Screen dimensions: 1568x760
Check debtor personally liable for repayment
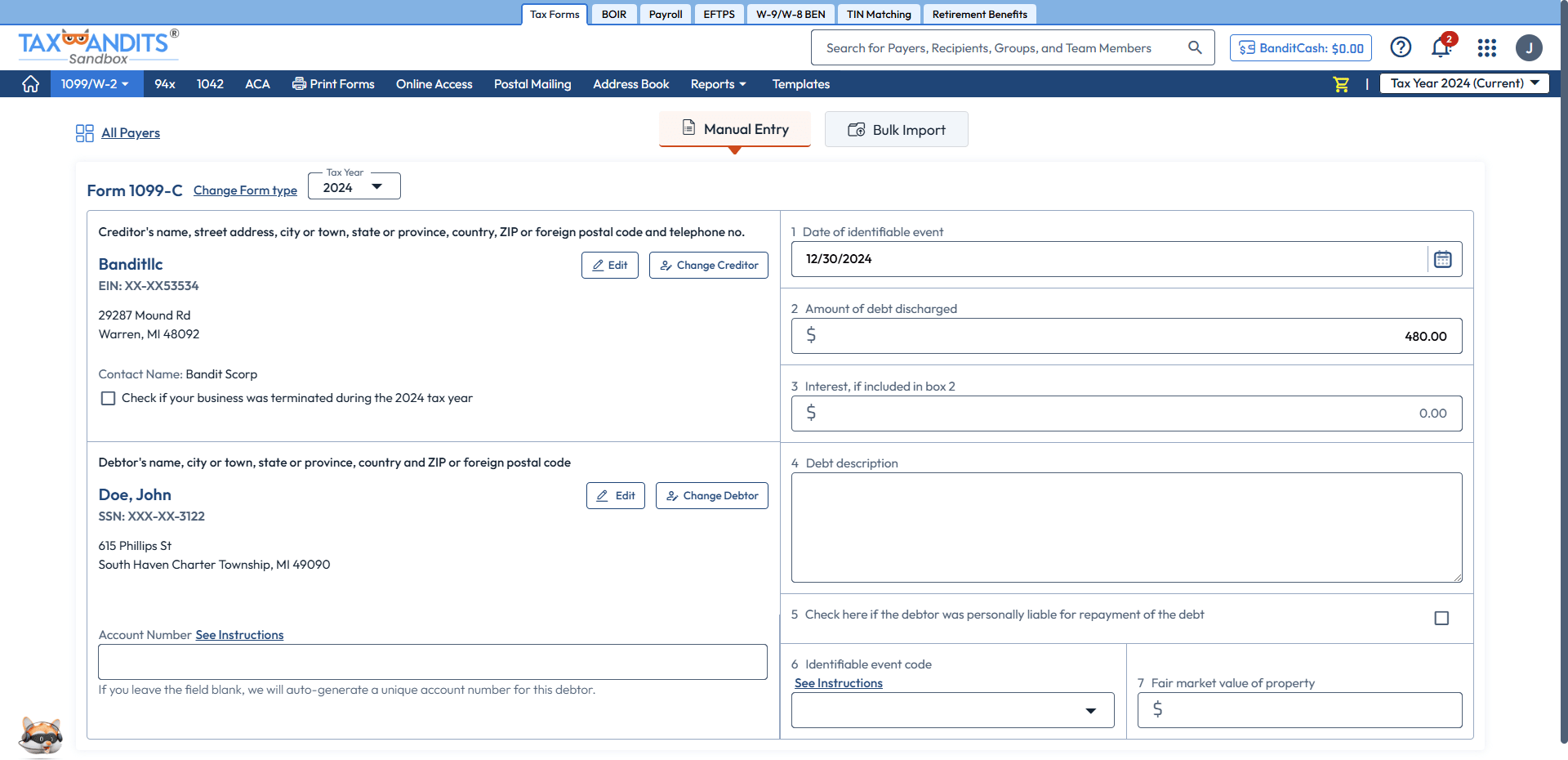(1441, 619)
